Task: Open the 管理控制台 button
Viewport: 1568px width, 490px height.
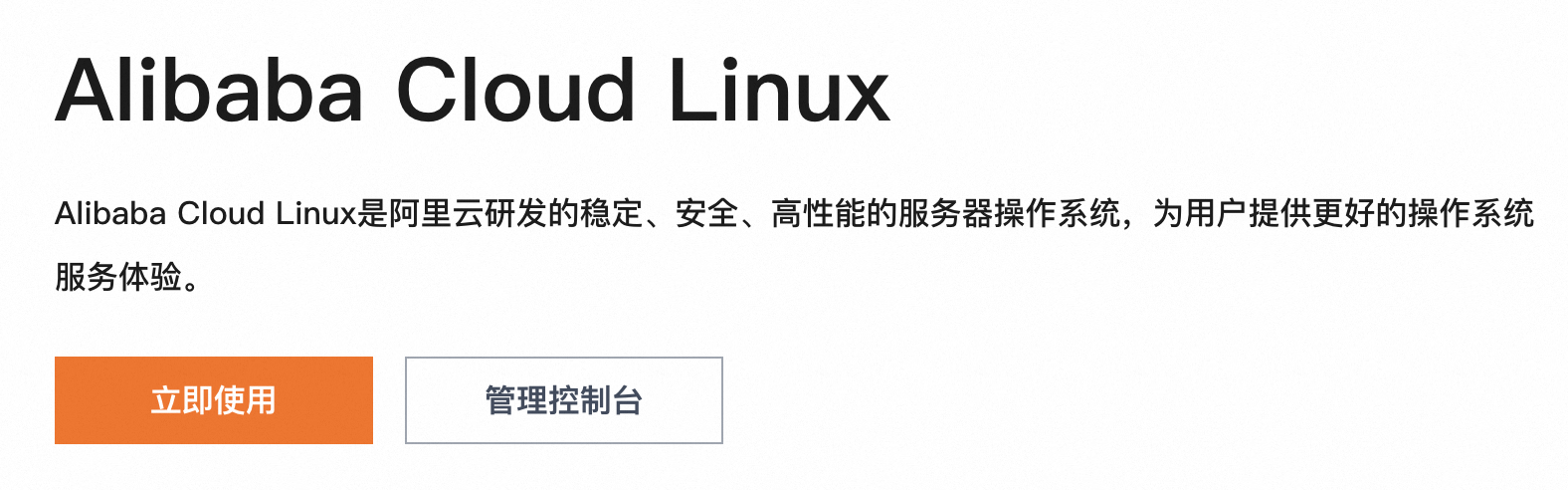Action: 563,400
